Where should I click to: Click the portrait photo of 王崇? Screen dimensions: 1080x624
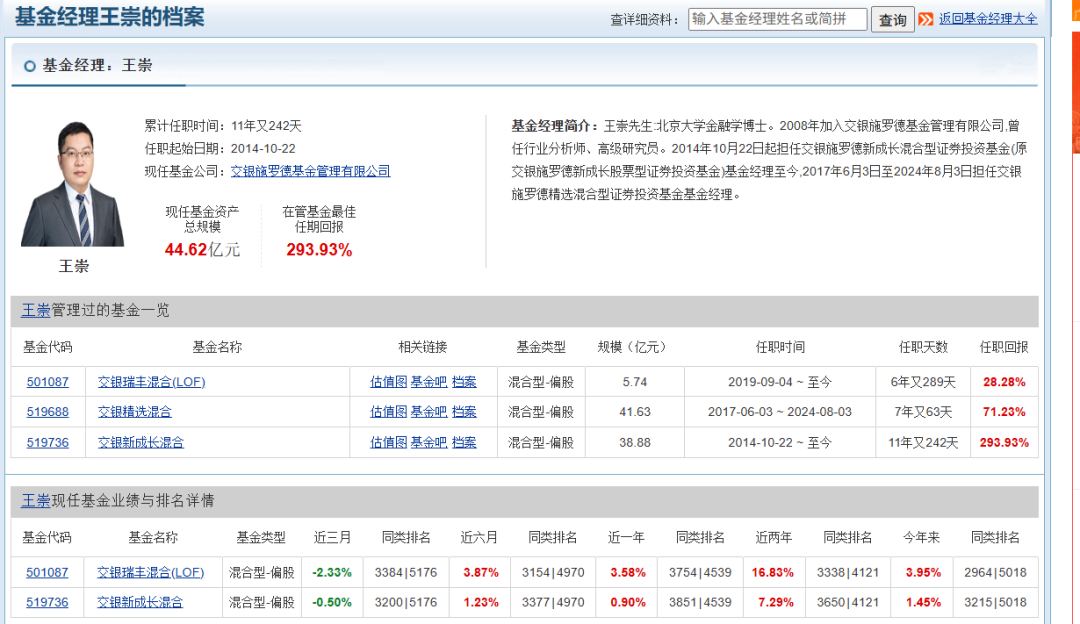click(x=73, y=184)
